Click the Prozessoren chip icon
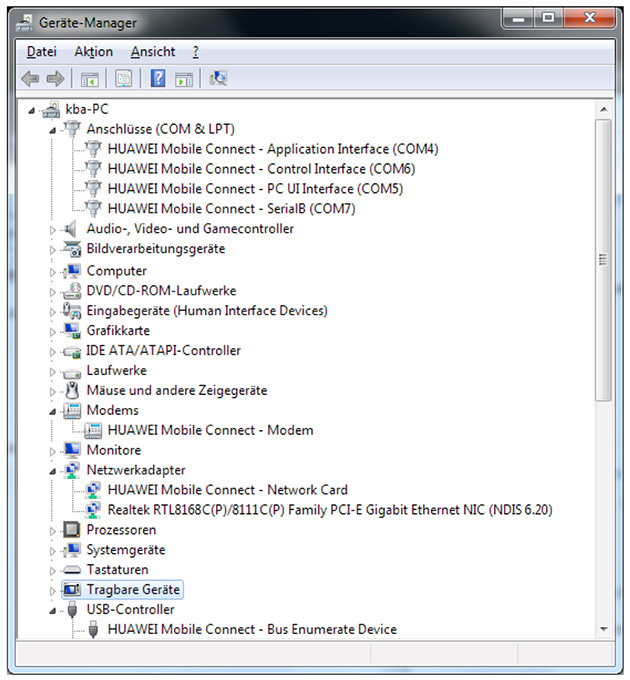The height and width of the screenshot is (680, 630). 72,530
